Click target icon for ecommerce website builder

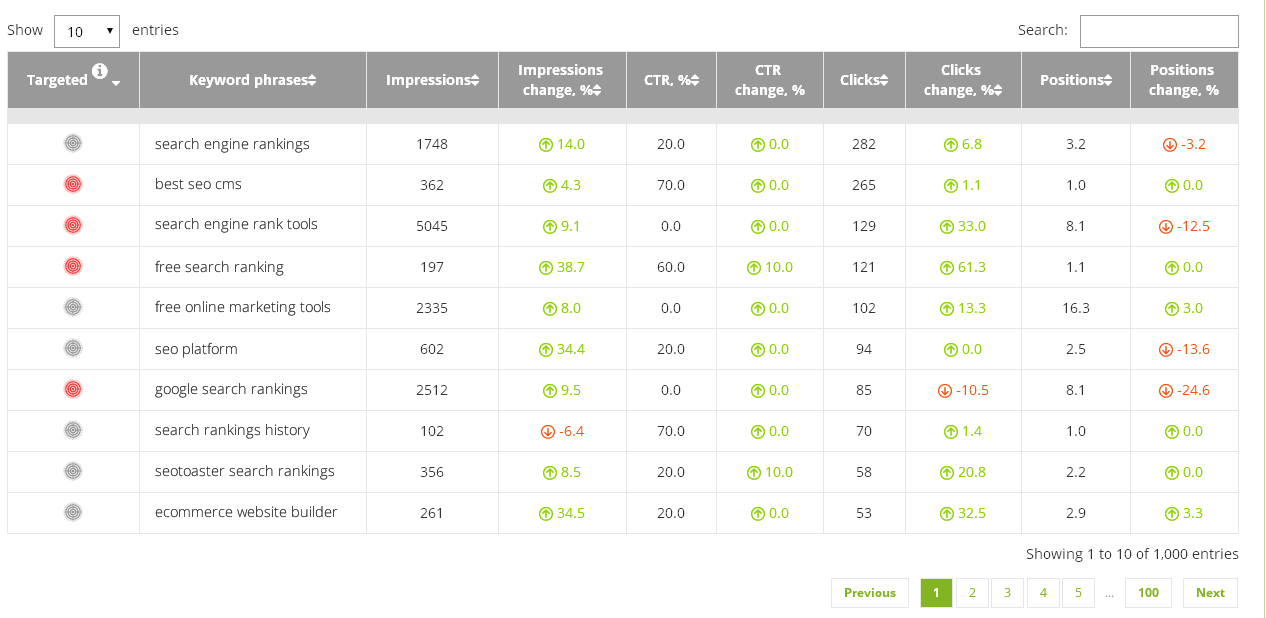(73, 513)
